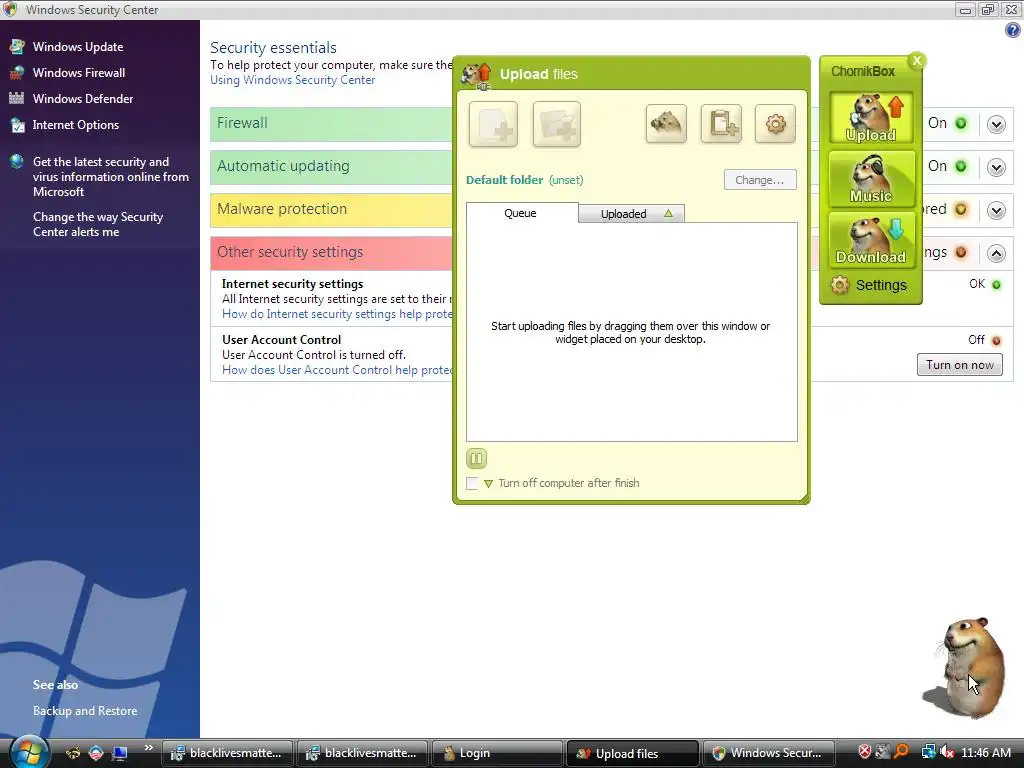Click the Automatic updating header bar

pyautogui.click(x=331, y=167)
